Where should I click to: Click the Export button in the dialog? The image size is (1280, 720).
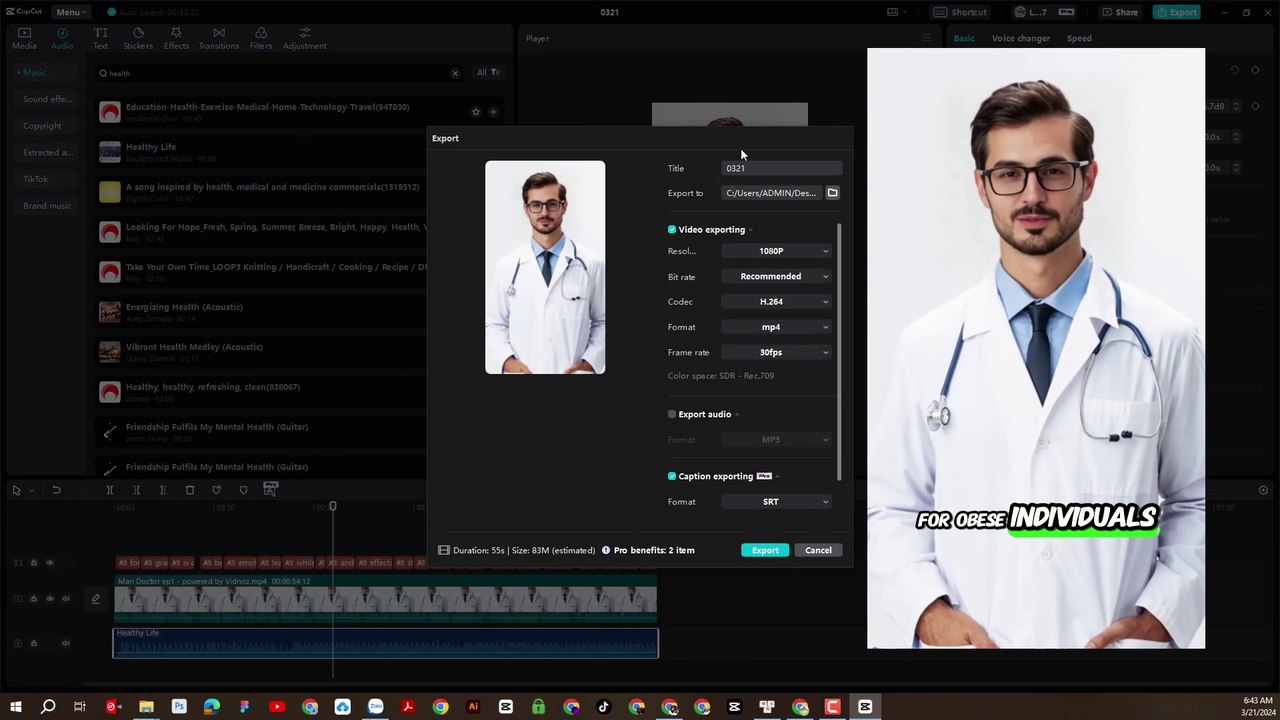click(765, 550)
